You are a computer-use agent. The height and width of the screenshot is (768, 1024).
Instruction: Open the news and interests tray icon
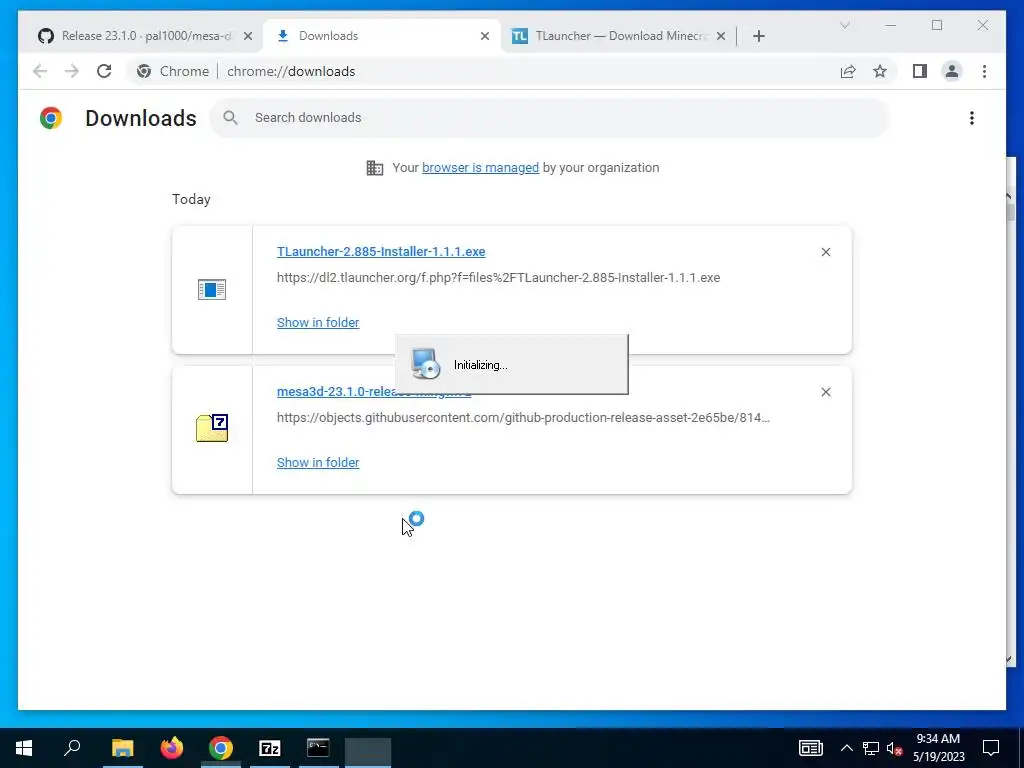coord(810,748)
